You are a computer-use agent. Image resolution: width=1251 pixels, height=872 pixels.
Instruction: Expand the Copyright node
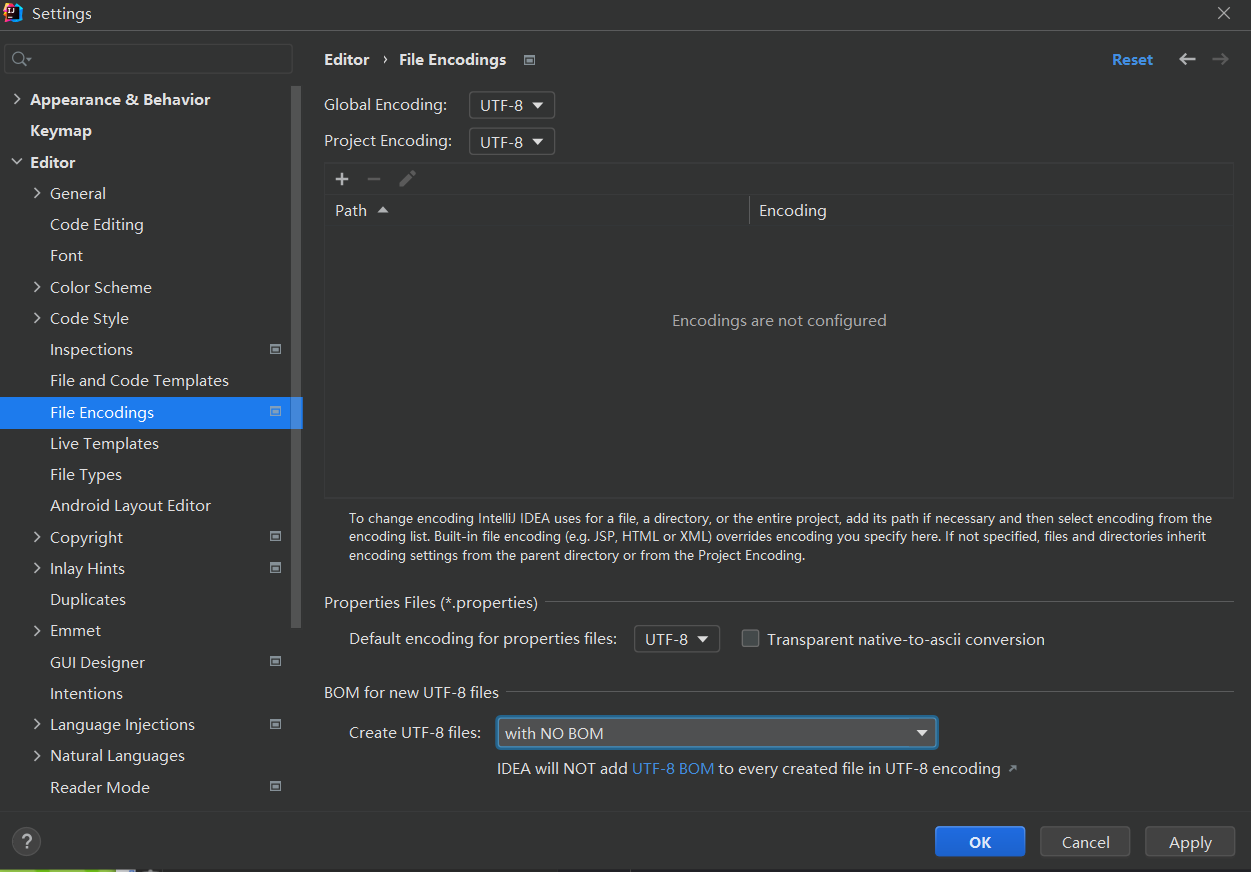click(x=37, y=537)
